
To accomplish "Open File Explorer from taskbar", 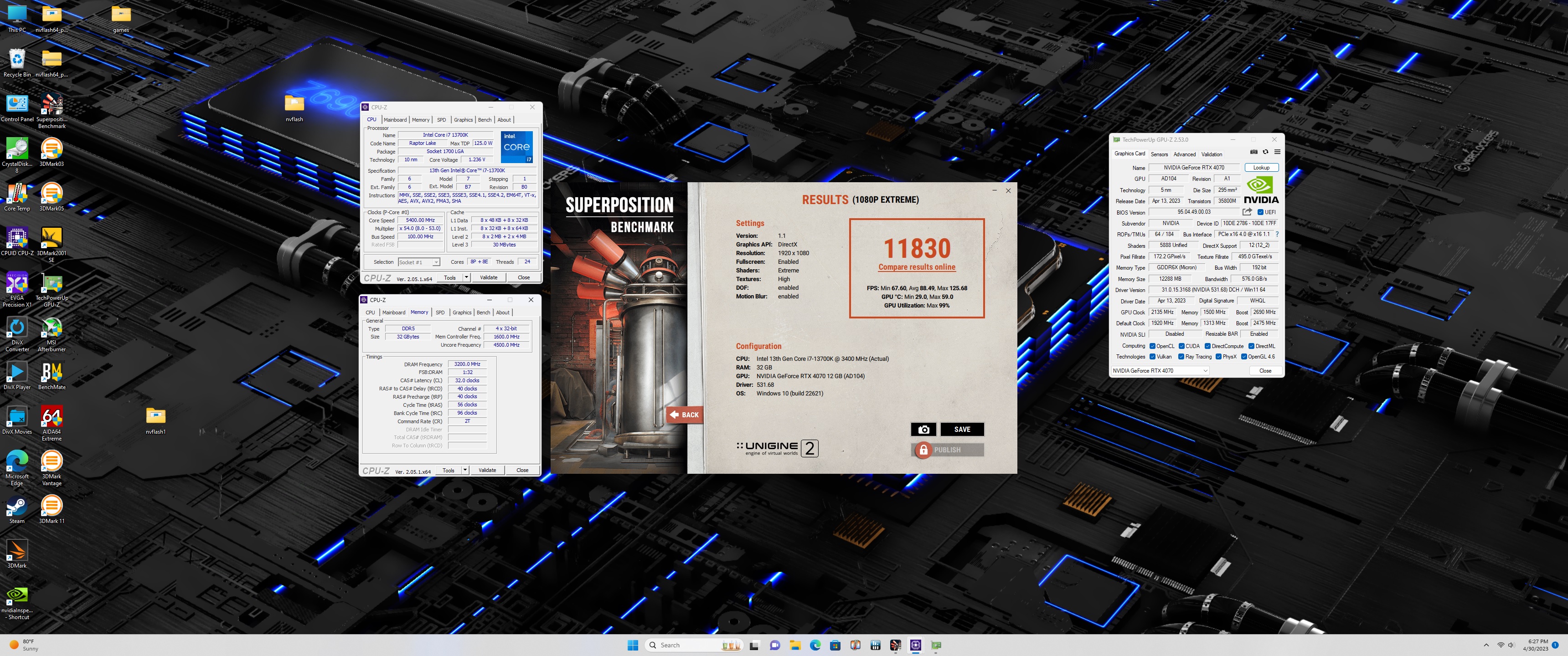I will 795,645.
